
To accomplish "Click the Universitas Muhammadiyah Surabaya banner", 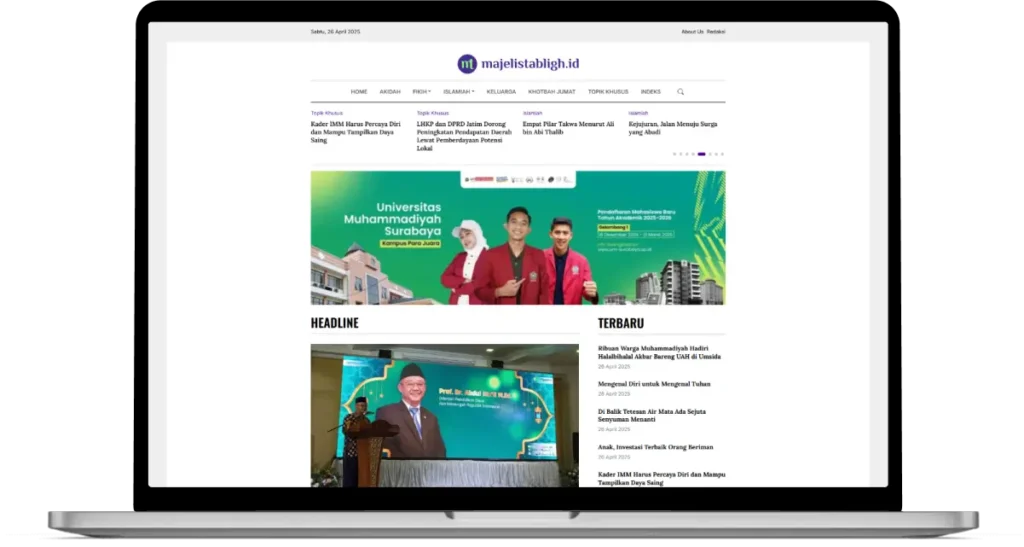I will pyautogui.click(x=518, y=238).
